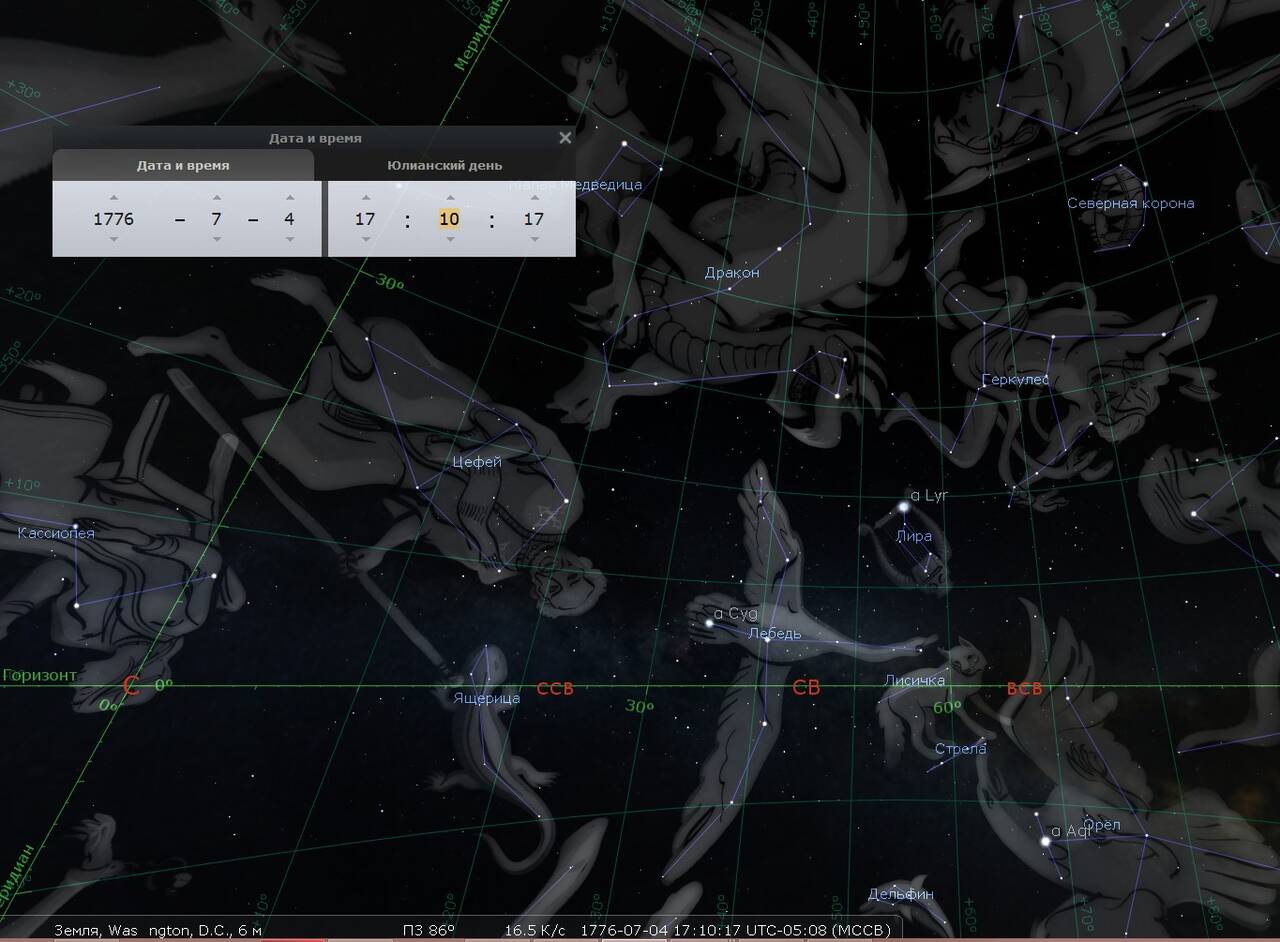The width and height of the screenshot is (1280, 942).
Task: Click the Цефей constellation label
Action: coord(477,462)
